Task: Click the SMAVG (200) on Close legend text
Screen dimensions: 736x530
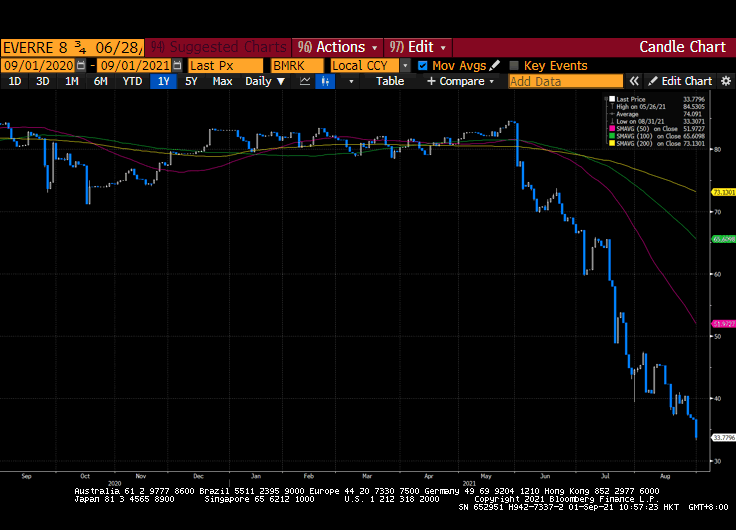Action: (647, 143)
